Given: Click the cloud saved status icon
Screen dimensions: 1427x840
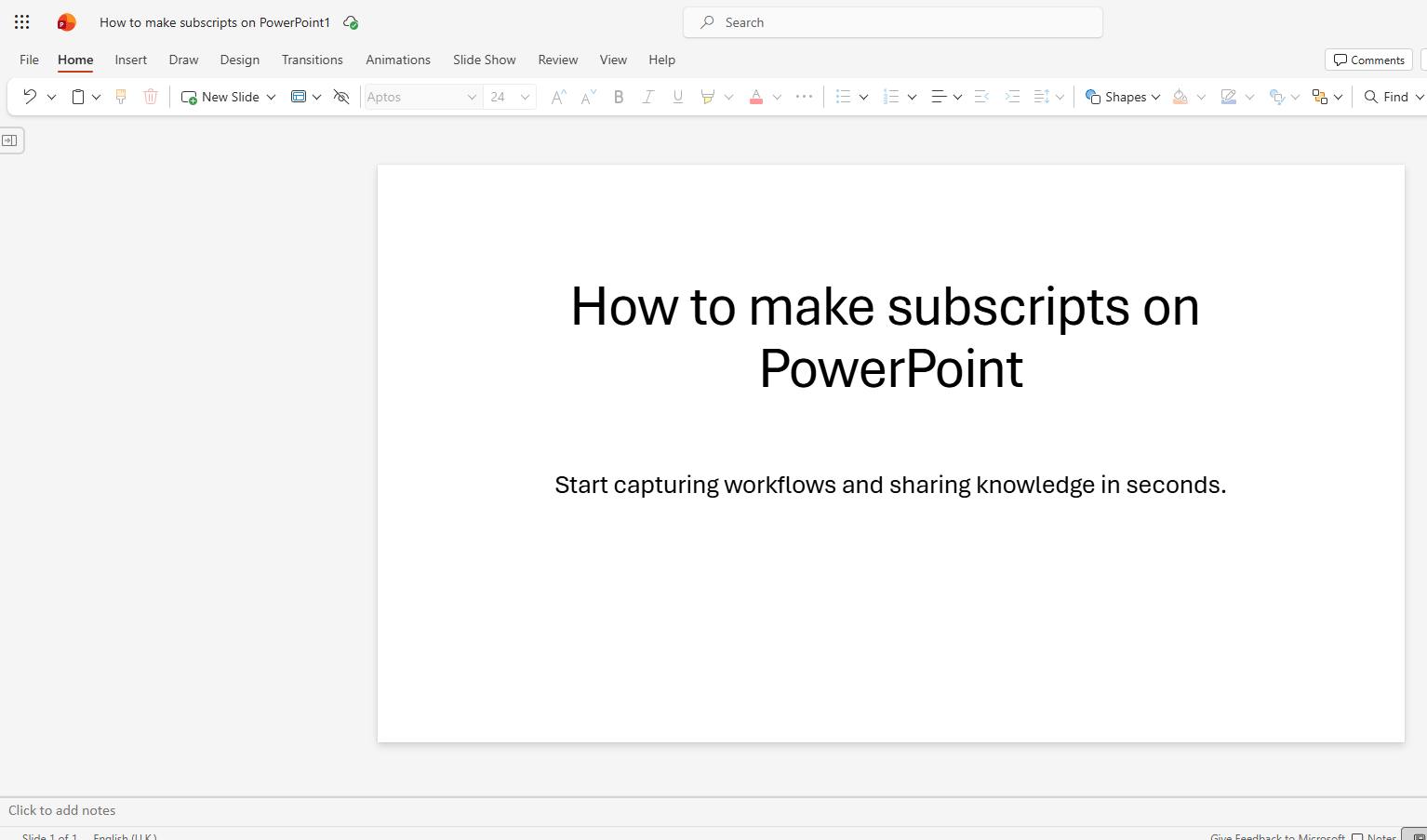Looking at the screenshot, I should (x=351, y=22).
